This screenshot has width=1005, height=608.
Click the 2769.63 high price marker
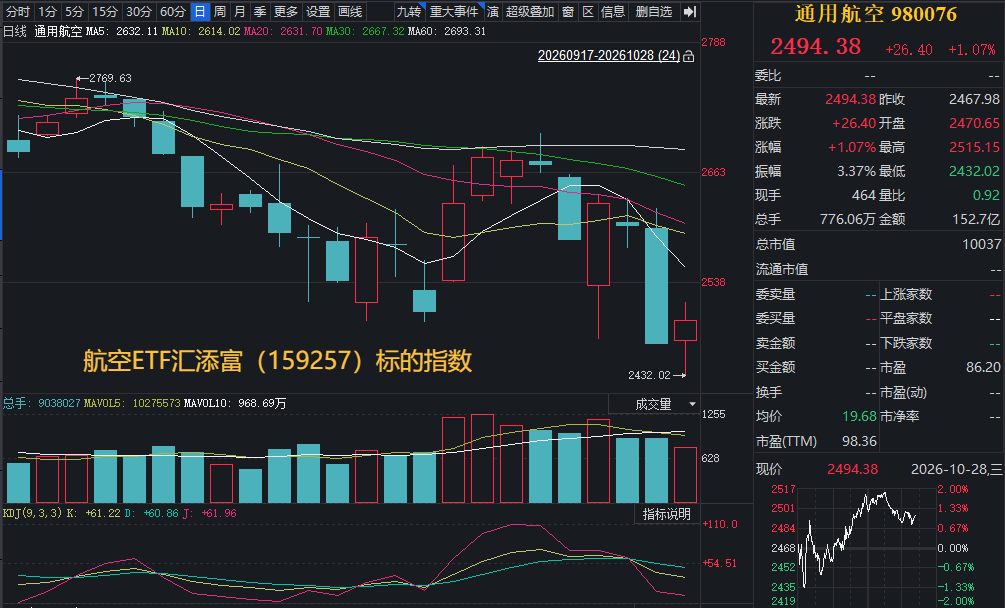110,78
